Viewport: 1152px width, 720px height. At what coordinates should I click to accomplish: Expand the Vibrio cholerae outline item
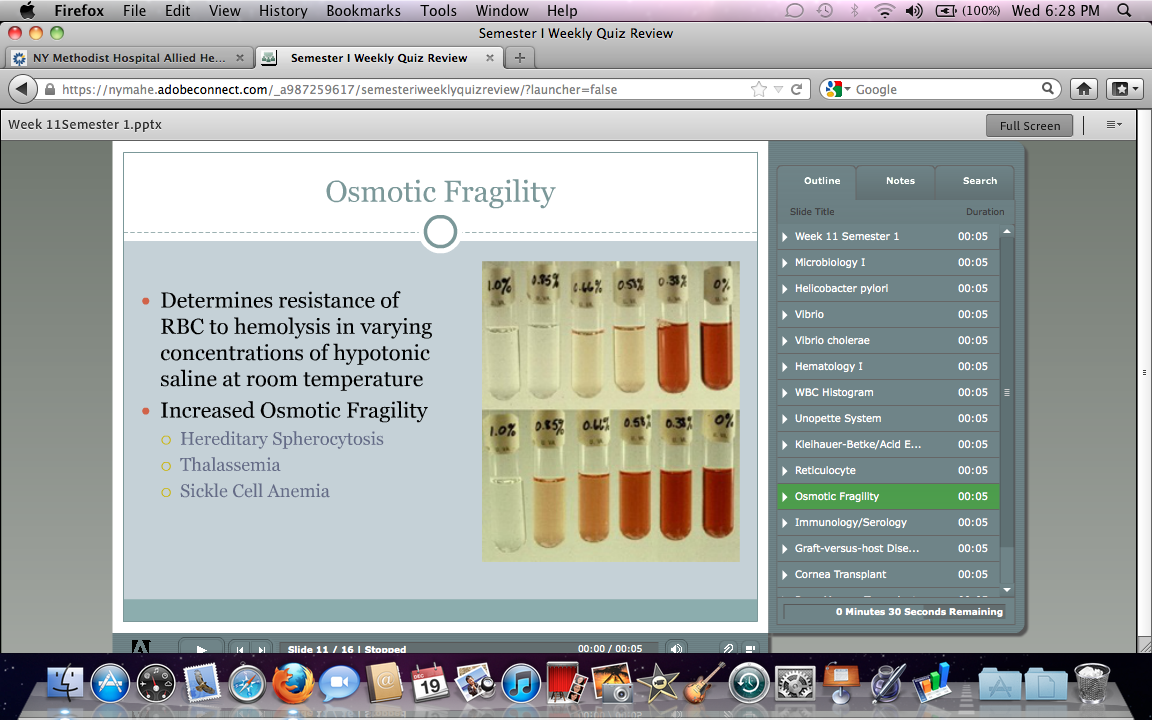pyautogui.click(x=785, y=341)
